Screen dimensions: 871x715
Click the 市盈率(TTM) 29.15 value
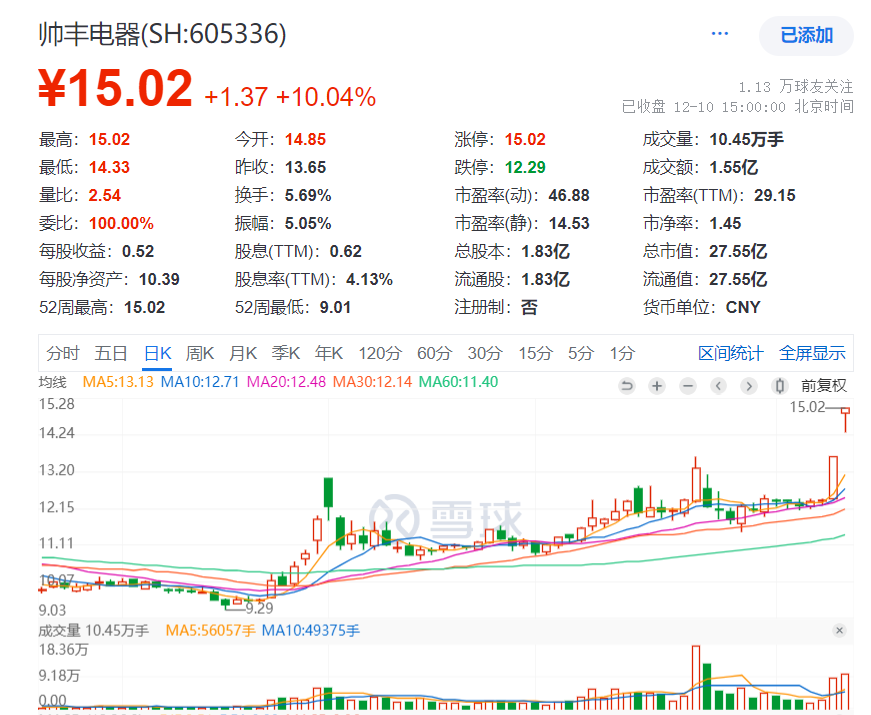(x=774, y=196)
